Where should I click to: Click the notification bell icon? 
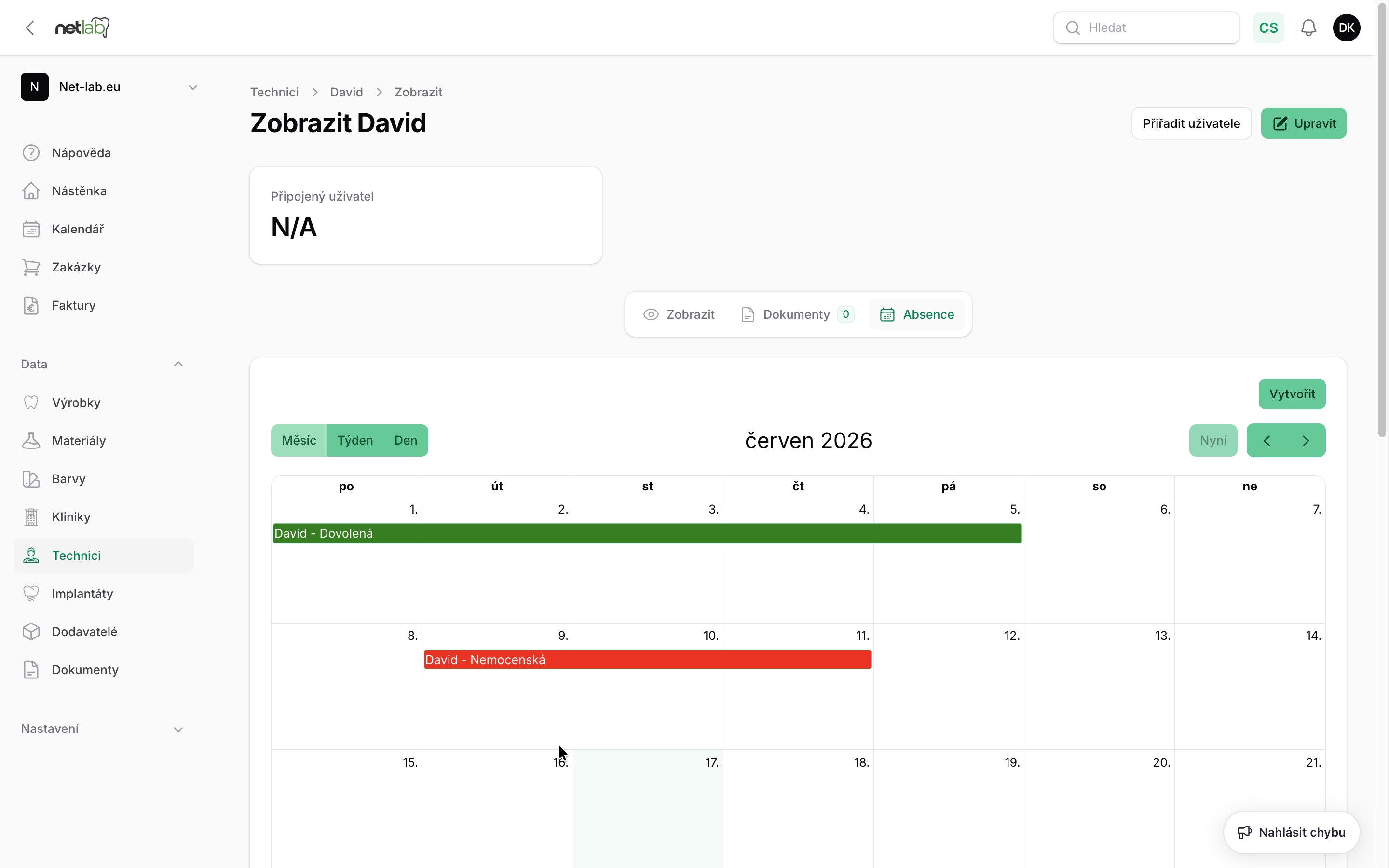point(1308,27)
